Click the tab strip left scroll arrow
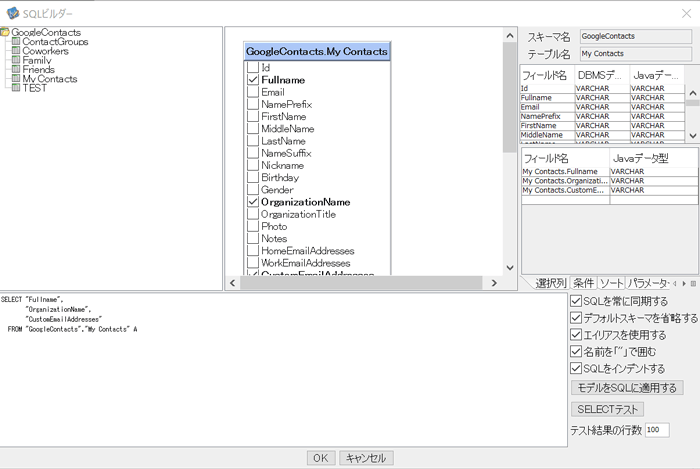 (x=675, y=283)
